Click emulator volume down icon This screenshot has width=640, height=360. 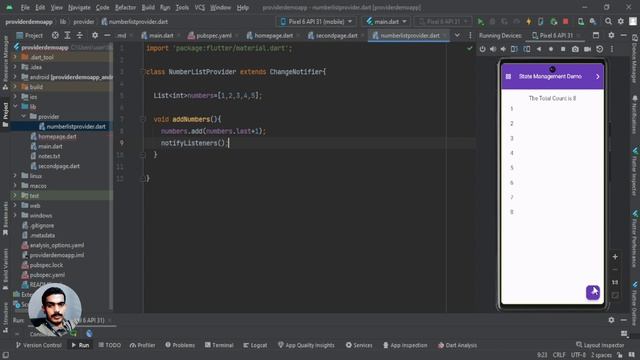[503, 49]
